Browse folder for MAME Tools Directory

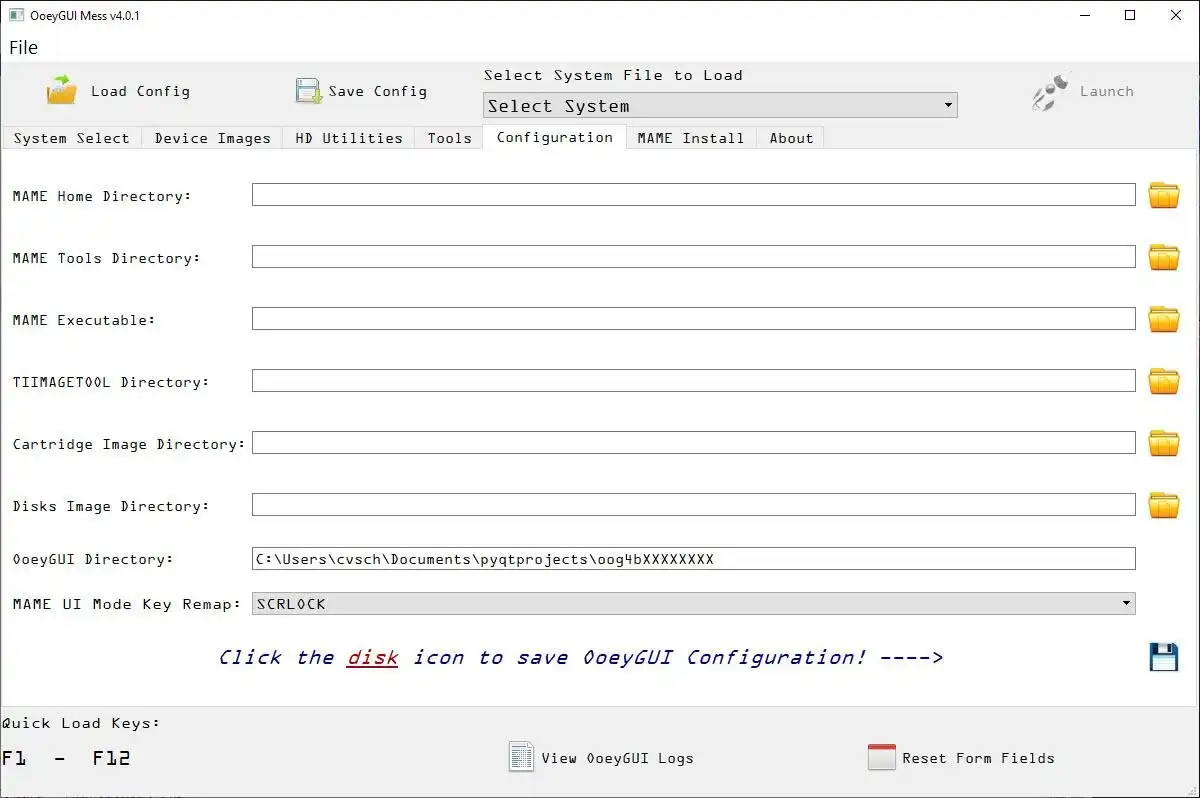pos(1164,257)
